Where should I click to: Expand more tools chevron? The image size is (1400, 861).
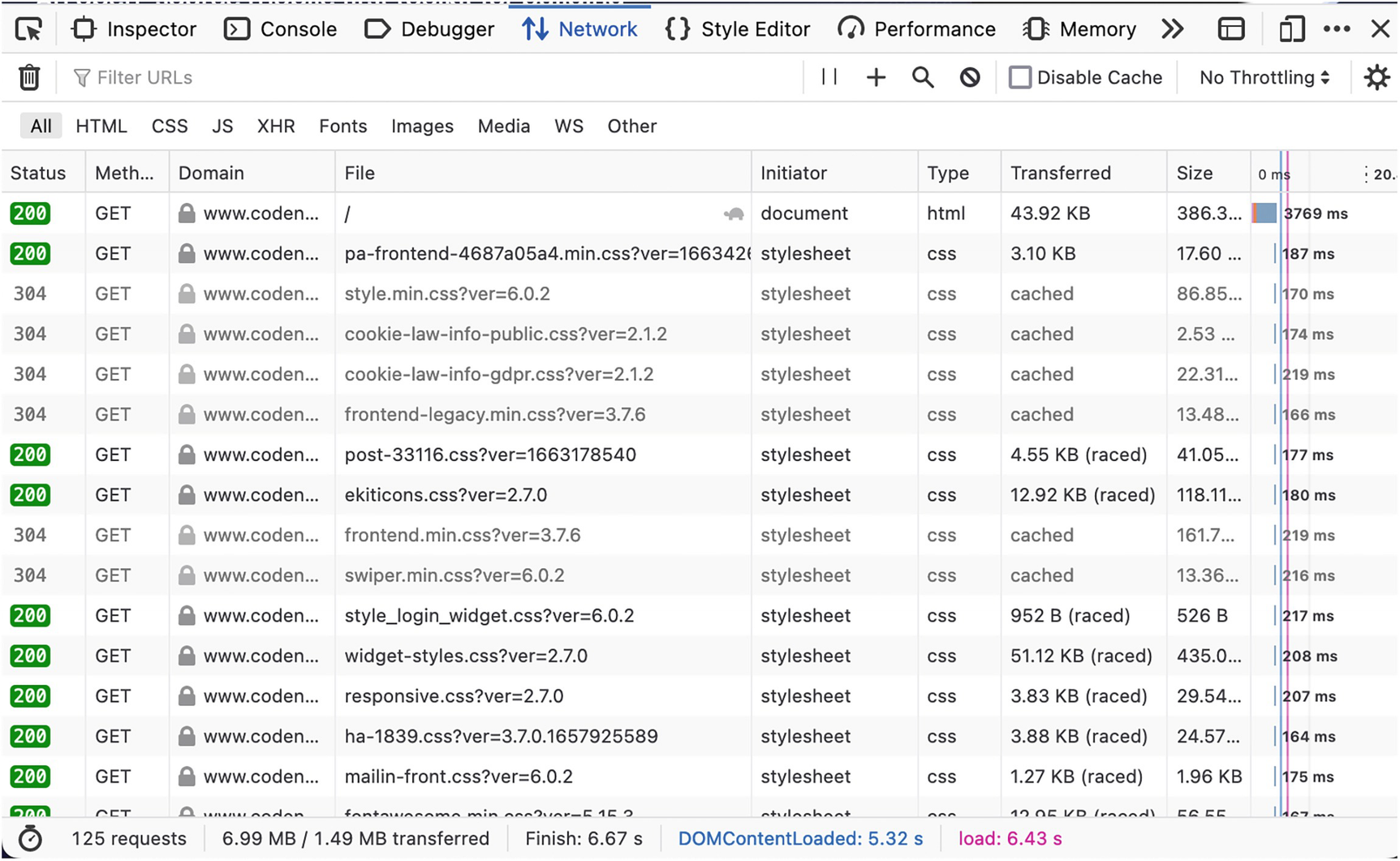[x=1172, y=29]
